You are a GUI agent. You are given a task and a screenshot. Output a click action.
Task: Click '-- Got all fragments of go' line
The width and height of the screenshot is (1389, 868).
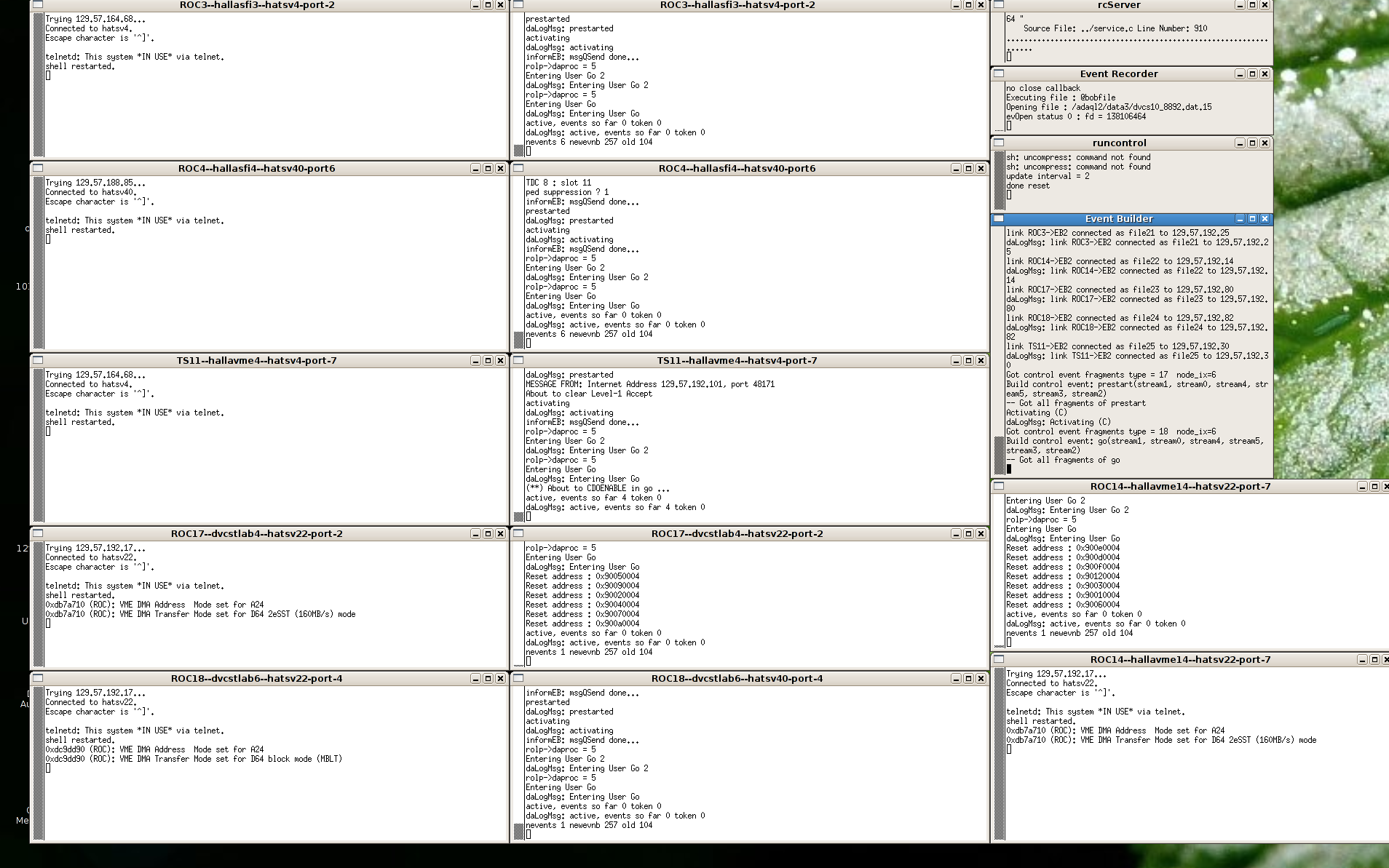(1063, 460)
